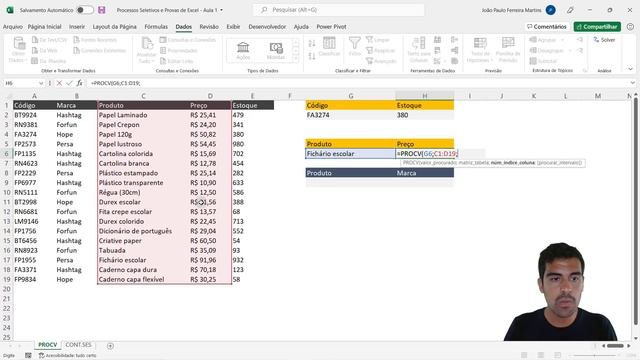Choose the Ações data type
Screen dimensions: 640x360
click(243, 50)
